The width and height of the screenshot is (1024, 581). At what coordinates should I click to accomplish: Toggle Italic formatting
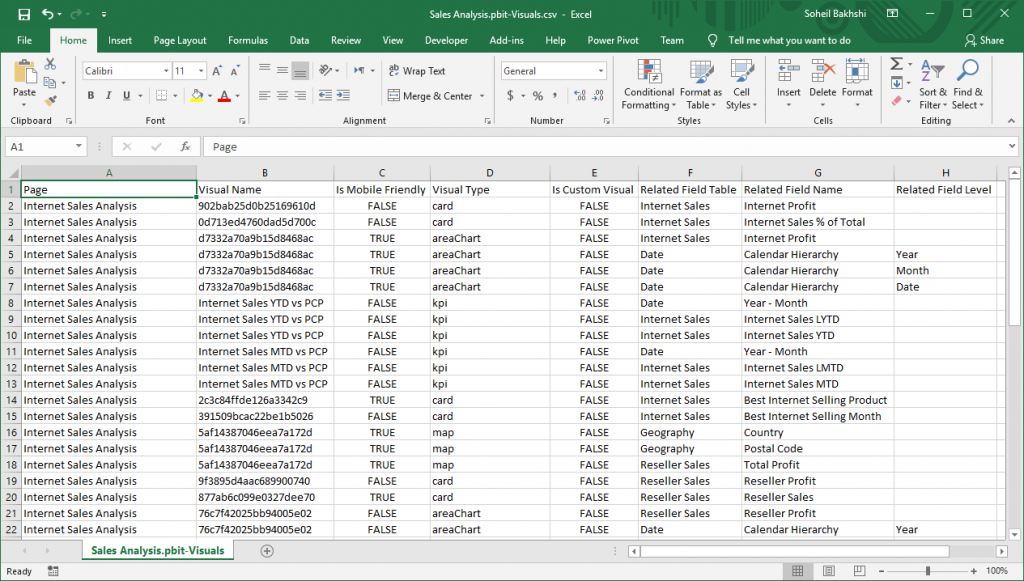[x=108, y=96]
